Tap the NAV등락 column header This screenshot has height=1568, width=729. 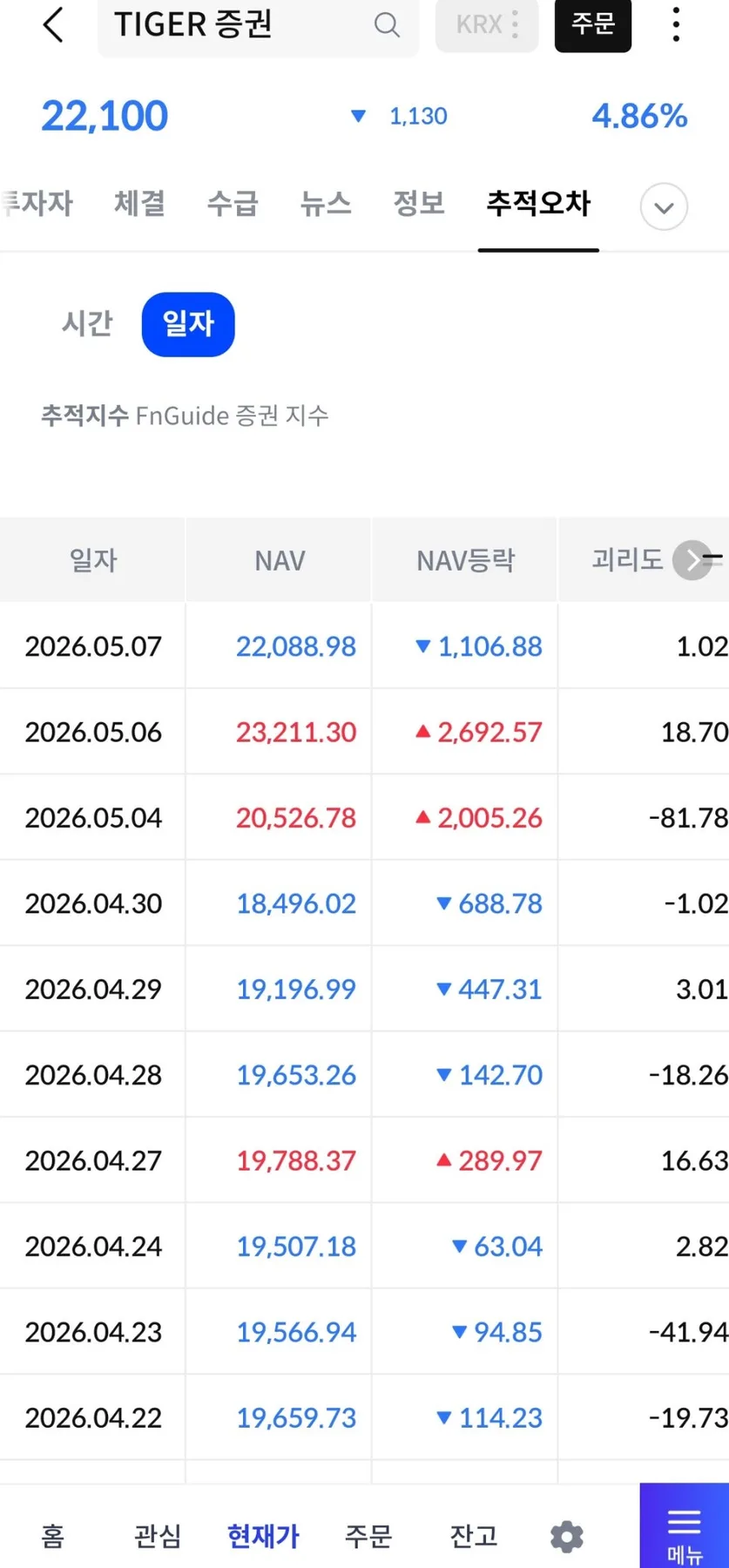pos(465,560)
